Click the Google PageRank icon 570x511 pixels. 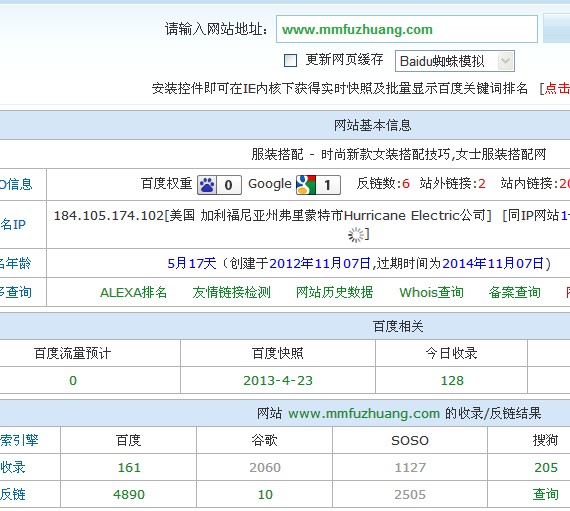click(x=306, y=185)
